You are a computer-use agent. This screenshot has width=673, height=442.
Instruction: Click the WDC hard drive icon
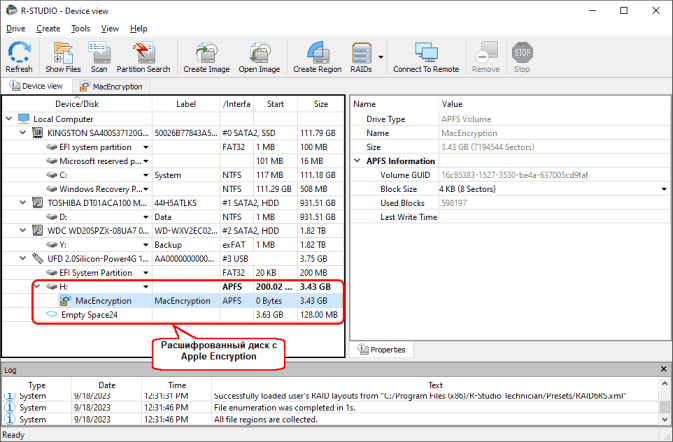click(x=37, y=230)
